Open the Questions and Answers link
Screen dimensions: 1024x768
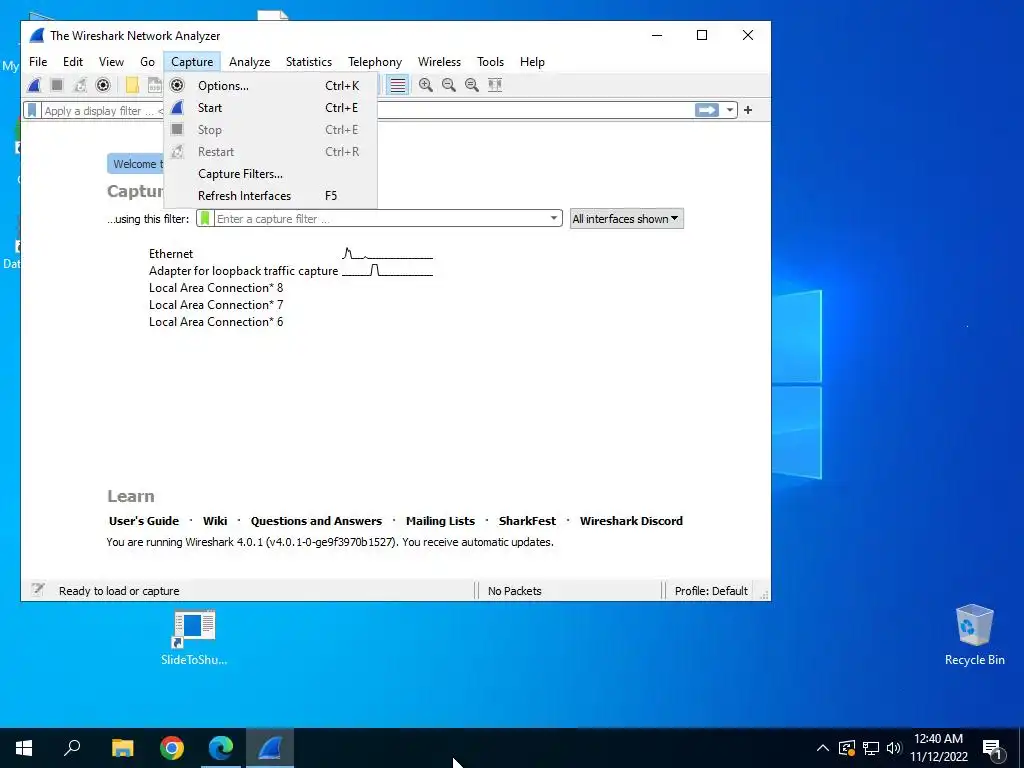point(316,520)
